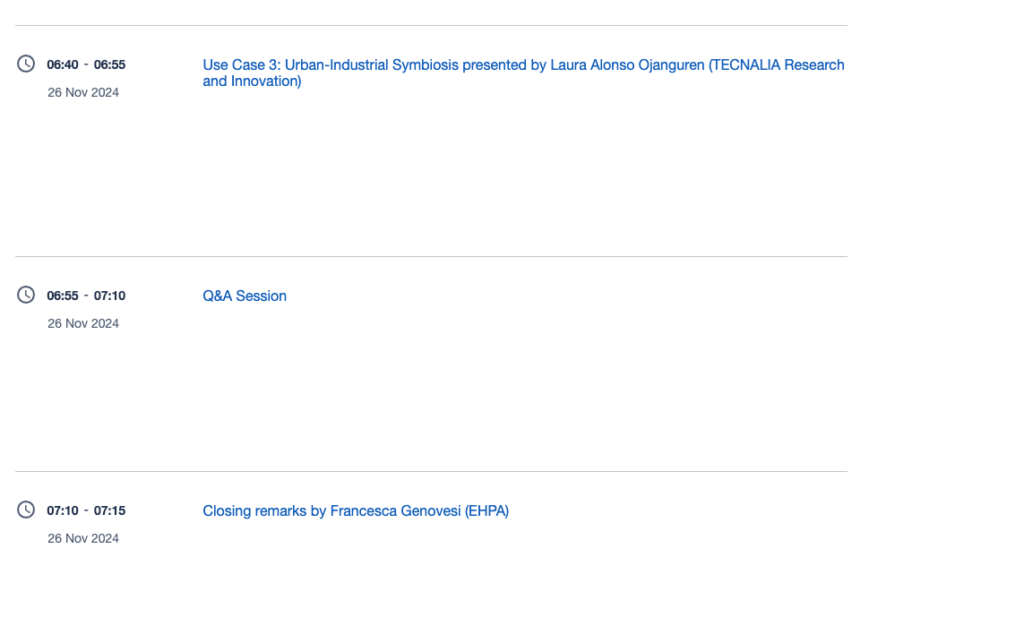The height and width of the screenshot is (643, 1024).
Task: Click the '(EHPA)' text in Closing remarks link
Action: tap(487, 511)
